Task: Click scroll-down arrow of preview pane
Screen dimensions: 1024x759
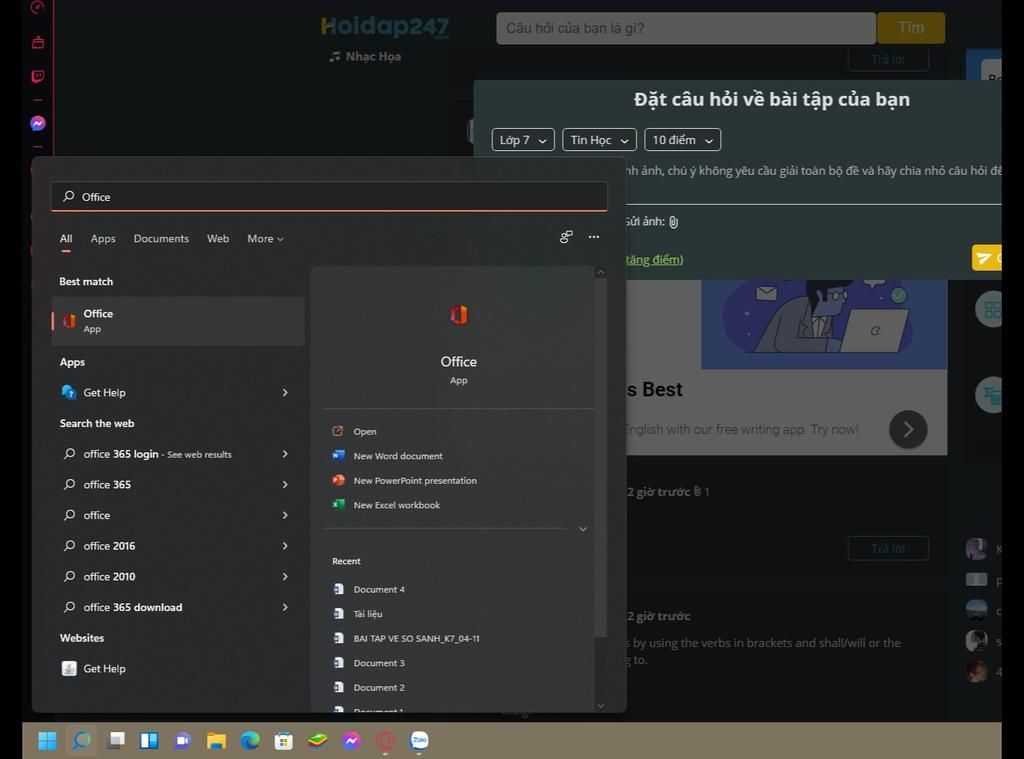Action: [601, 705]
